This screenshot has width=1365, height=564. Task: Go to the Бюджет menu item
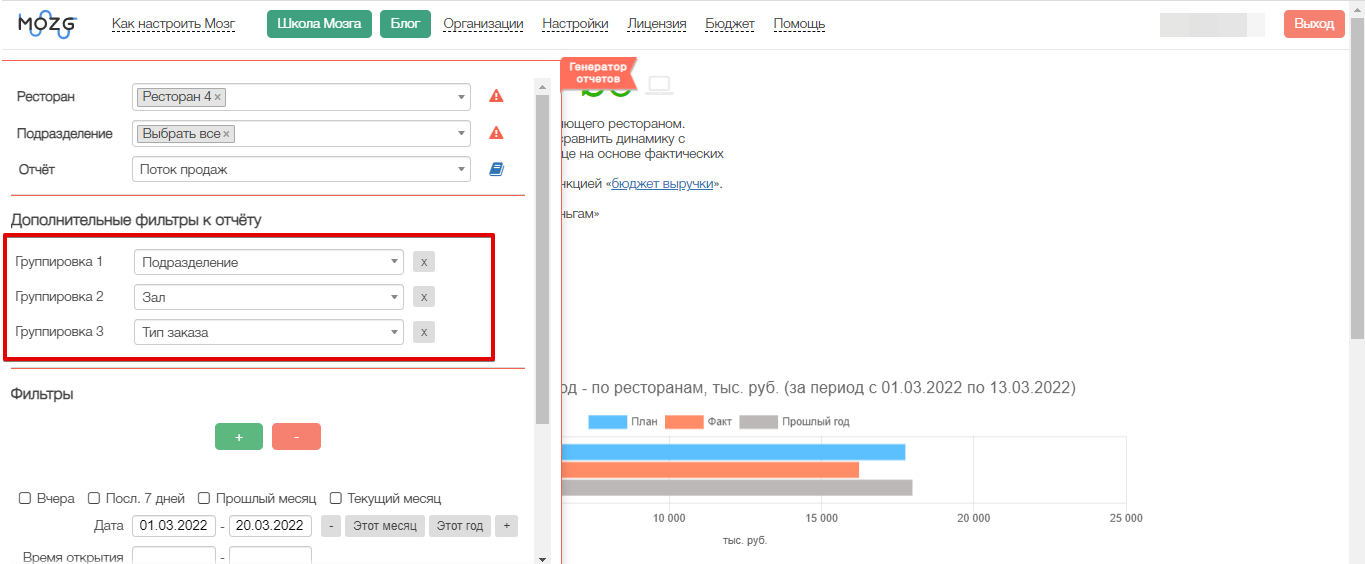pos(730,24)
